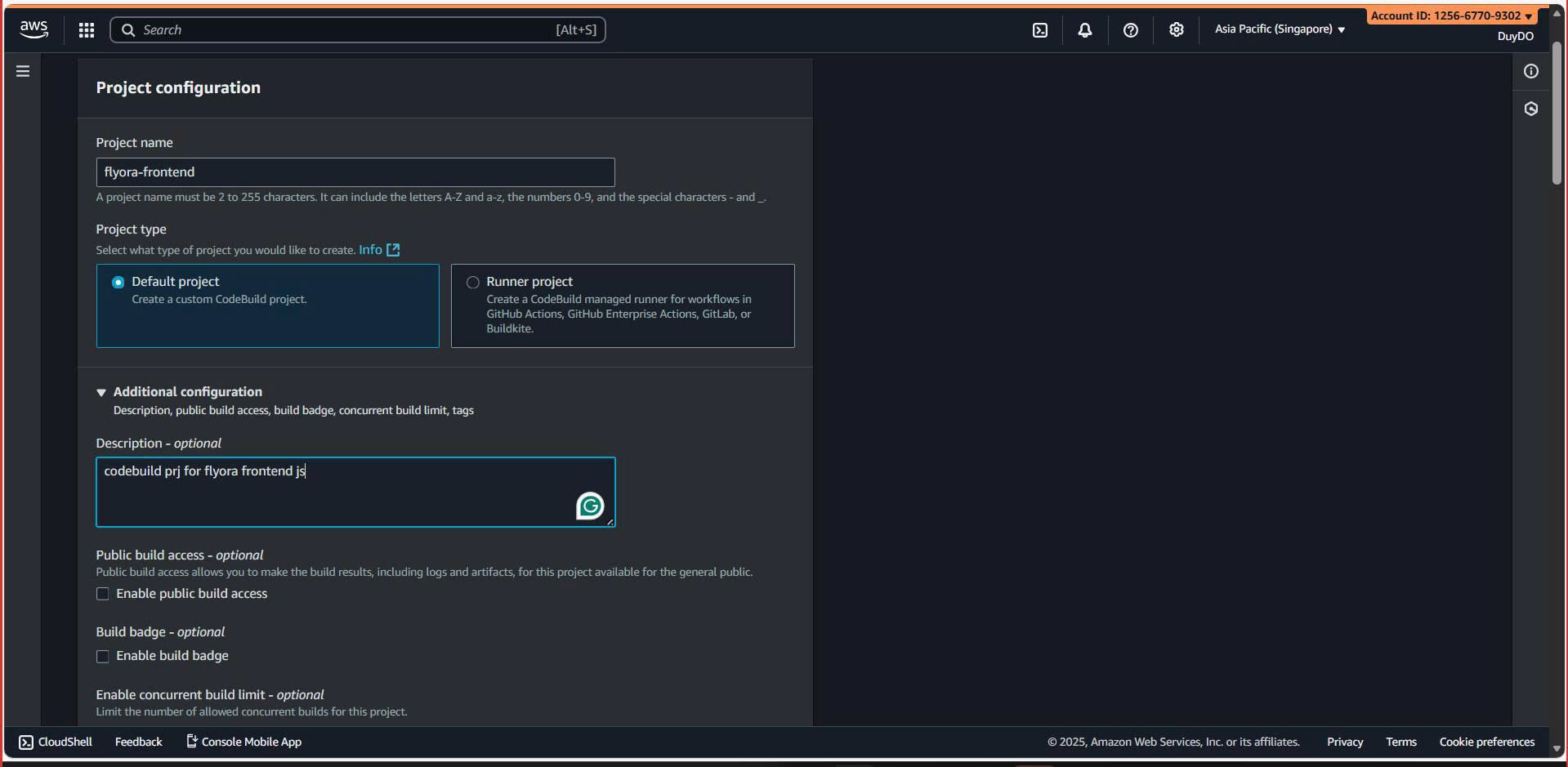Open the Help menu via the question mark icon
The width and height of the screenshot is (1568, 767).
1130,29
